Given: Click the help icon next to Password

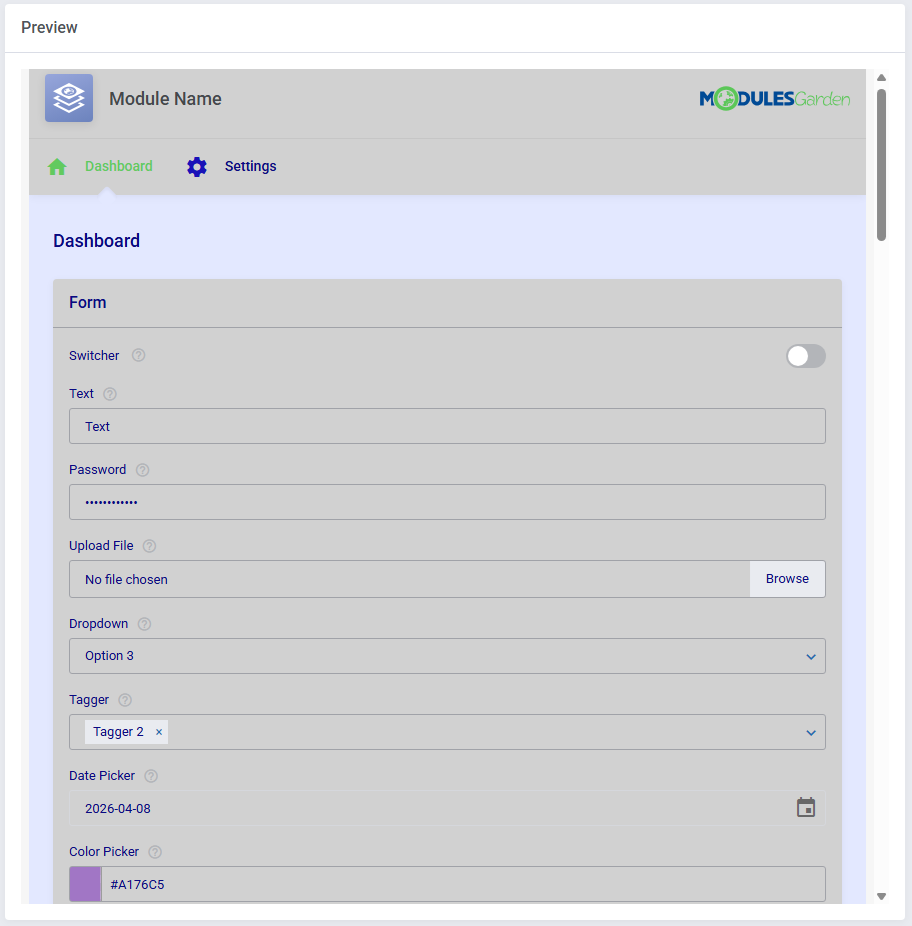Looking at the screenshot, I should click(x=143, y=470).
